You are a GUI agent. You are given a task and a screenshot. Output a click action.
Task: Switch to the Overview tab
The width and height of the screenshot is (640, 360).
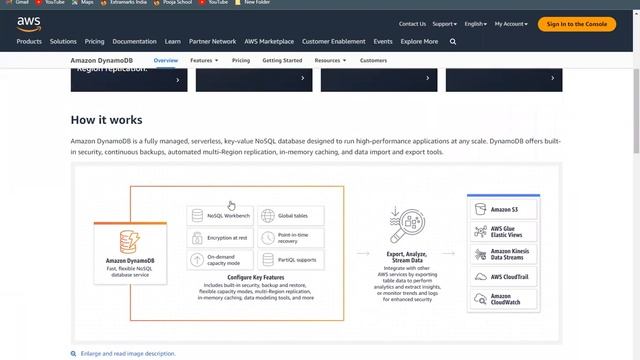tap(166, 60)
